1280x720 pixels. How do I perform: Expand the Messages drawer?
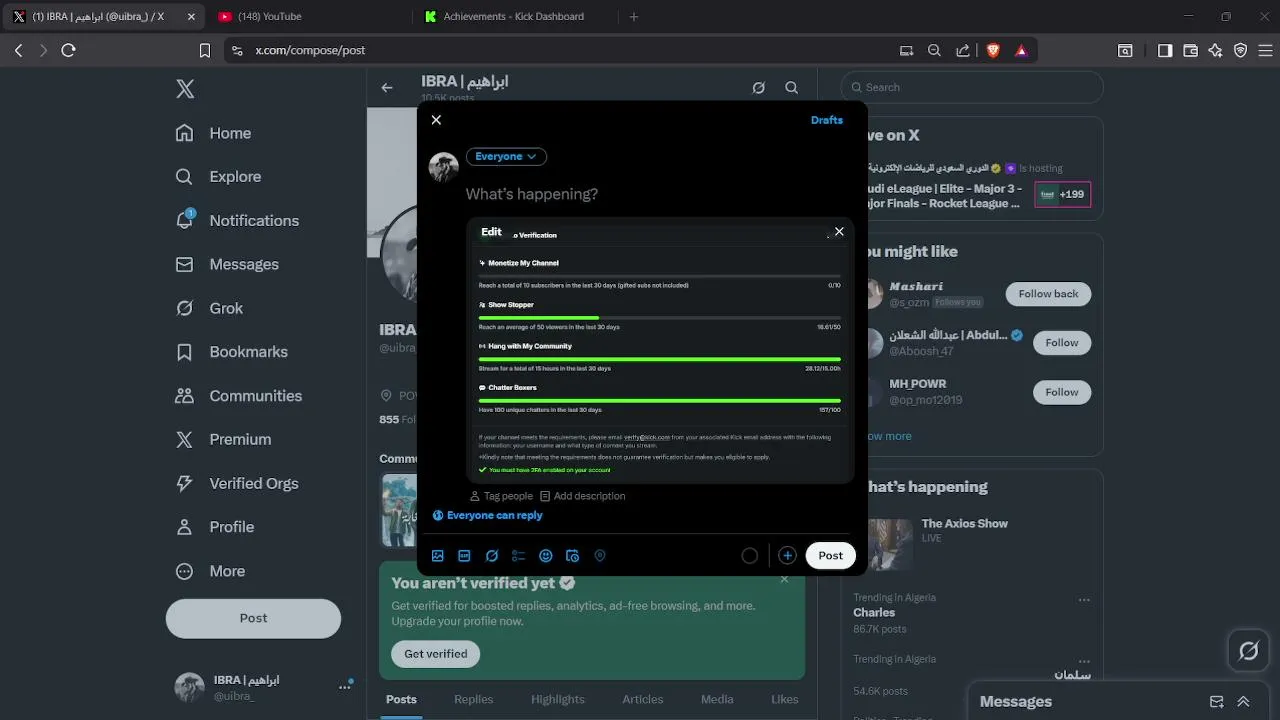(x=1244, y=702)
